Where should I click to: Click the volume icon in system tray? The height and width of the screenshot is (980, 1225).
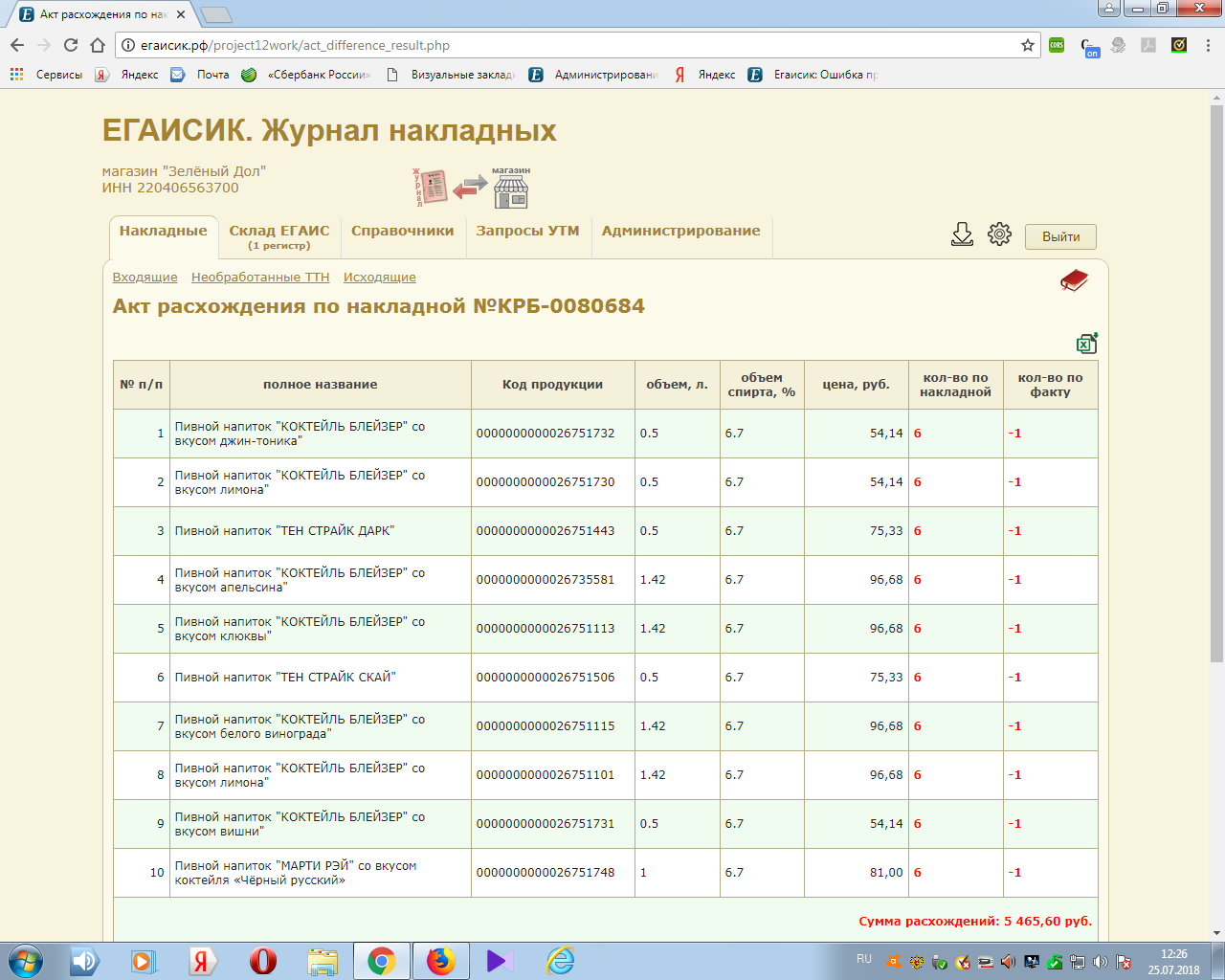click(x=1100, y=962)
